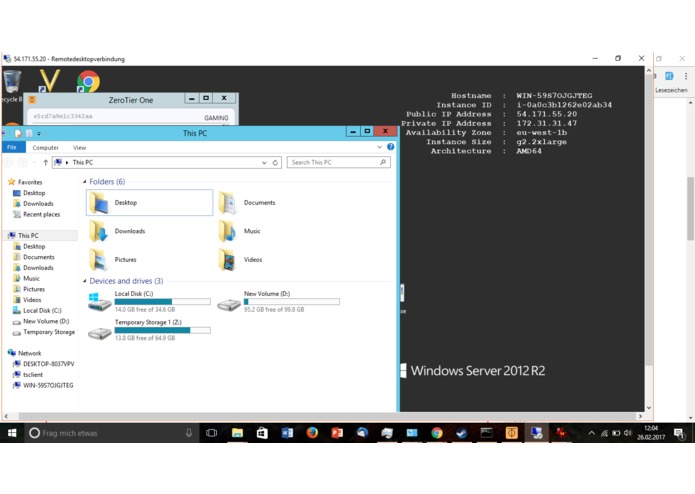Click the Properties quick access toolbar icon
The width and height of the screenshot is (695, 494).
click(18, 133)
